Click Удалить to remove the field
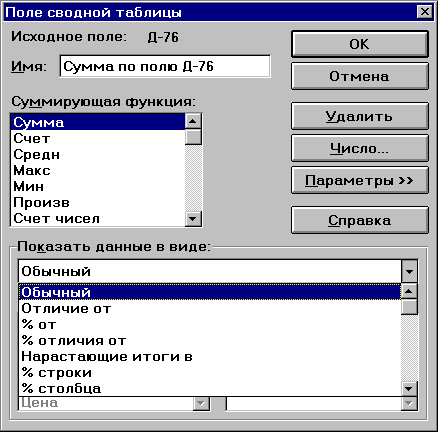Viewport: 438px width, 432px height. click(x=360, y=116)
